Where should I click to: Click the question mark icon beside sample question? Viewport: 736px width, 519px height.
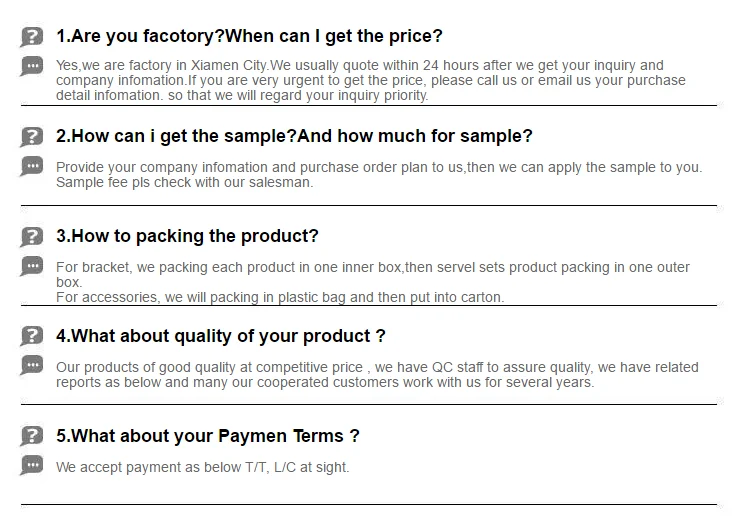click(32, 137)
